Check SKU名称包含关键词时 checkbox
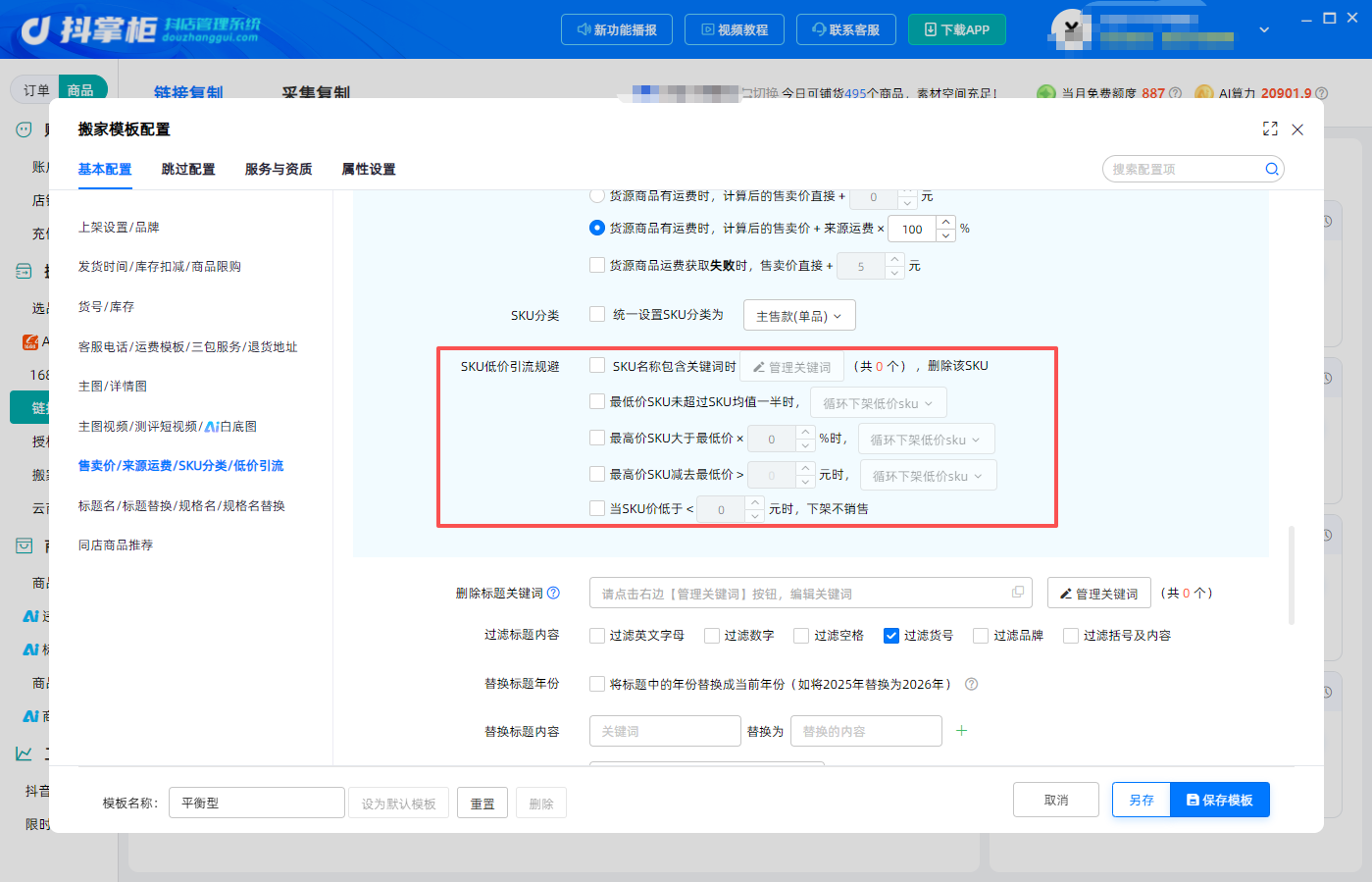Image resolution: width=1372 pixels, height=882 pixels. (x=596, y=365)
